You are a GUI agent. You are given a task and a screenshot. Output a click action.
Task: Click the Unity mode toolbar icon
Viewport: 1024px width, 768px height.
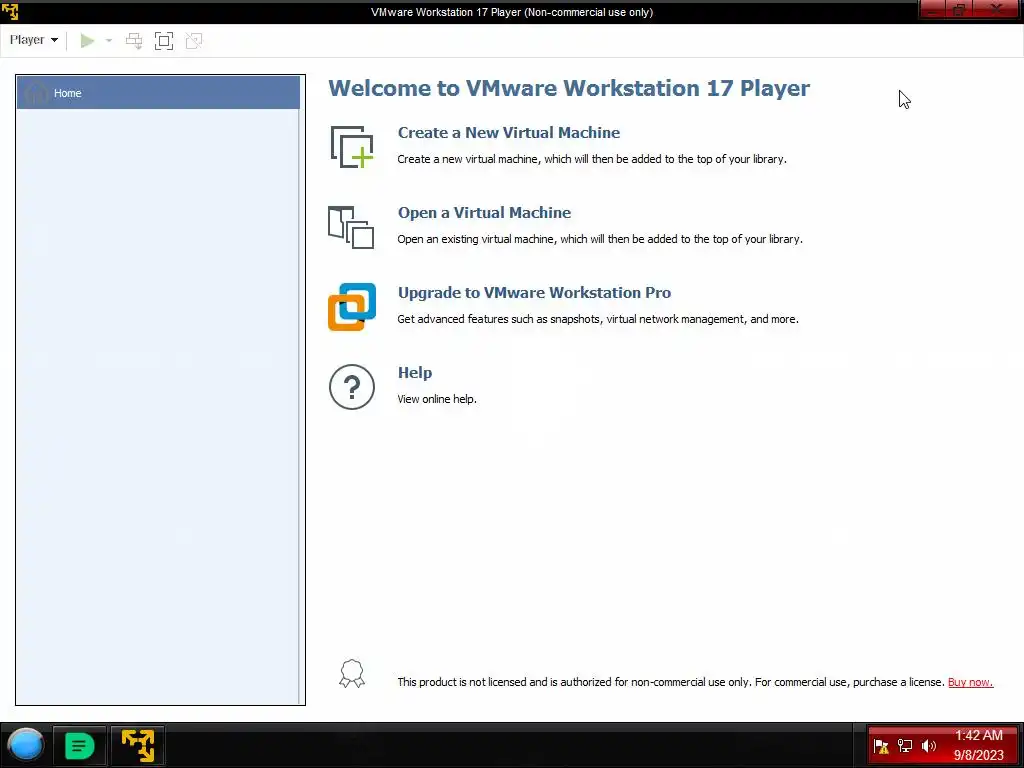(194, 41)
